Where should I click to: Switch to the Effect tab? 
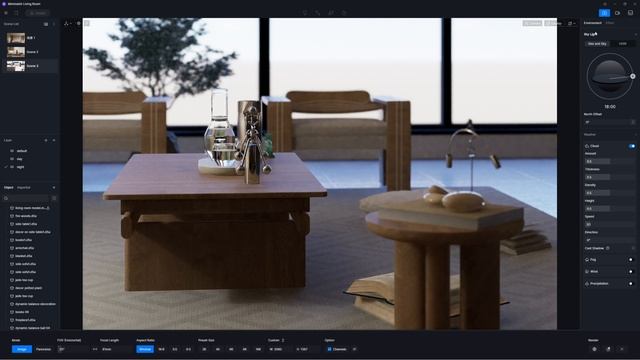tap(610, 23)
